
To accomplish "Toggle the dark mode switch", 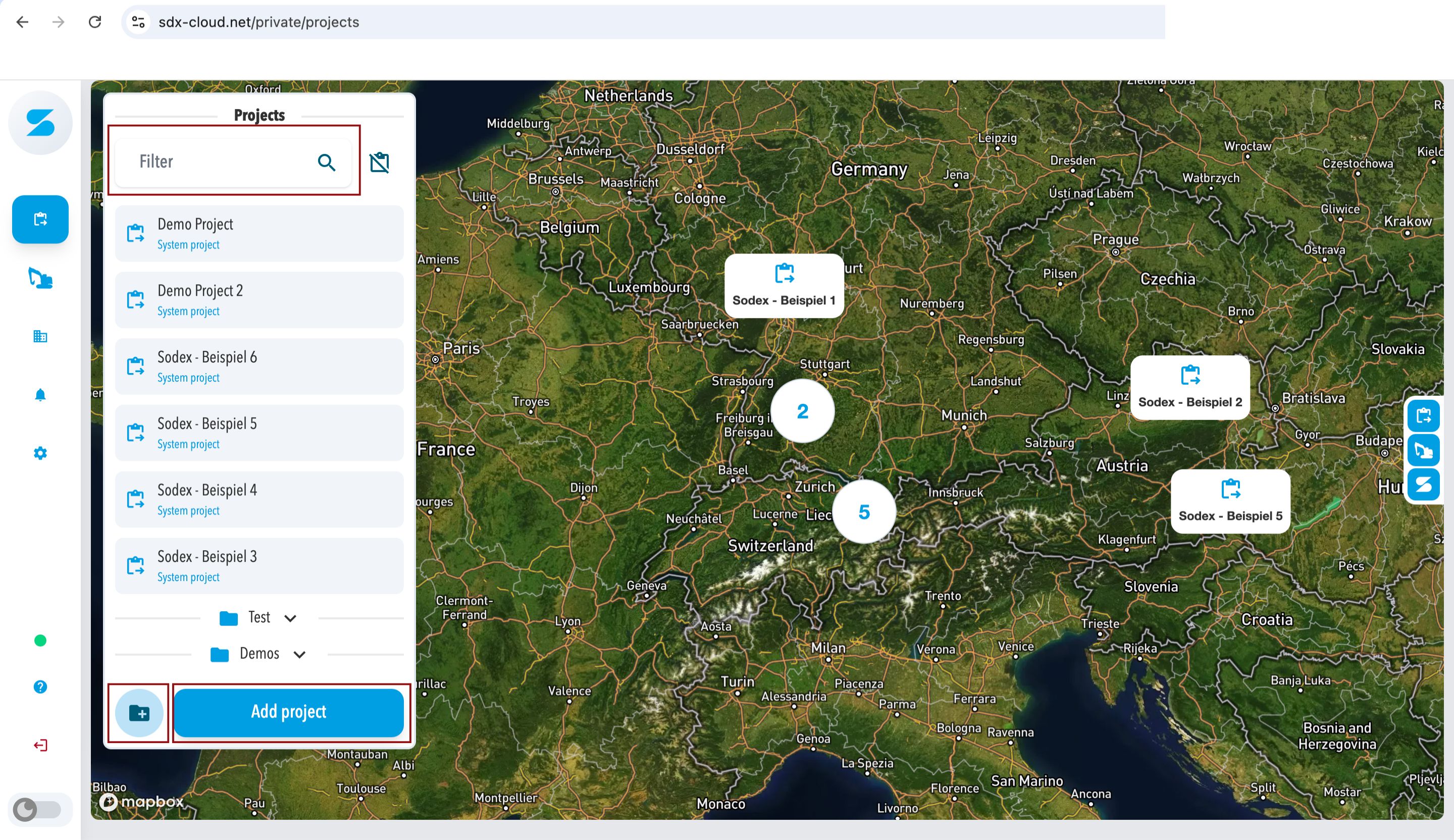I will 38,809.
